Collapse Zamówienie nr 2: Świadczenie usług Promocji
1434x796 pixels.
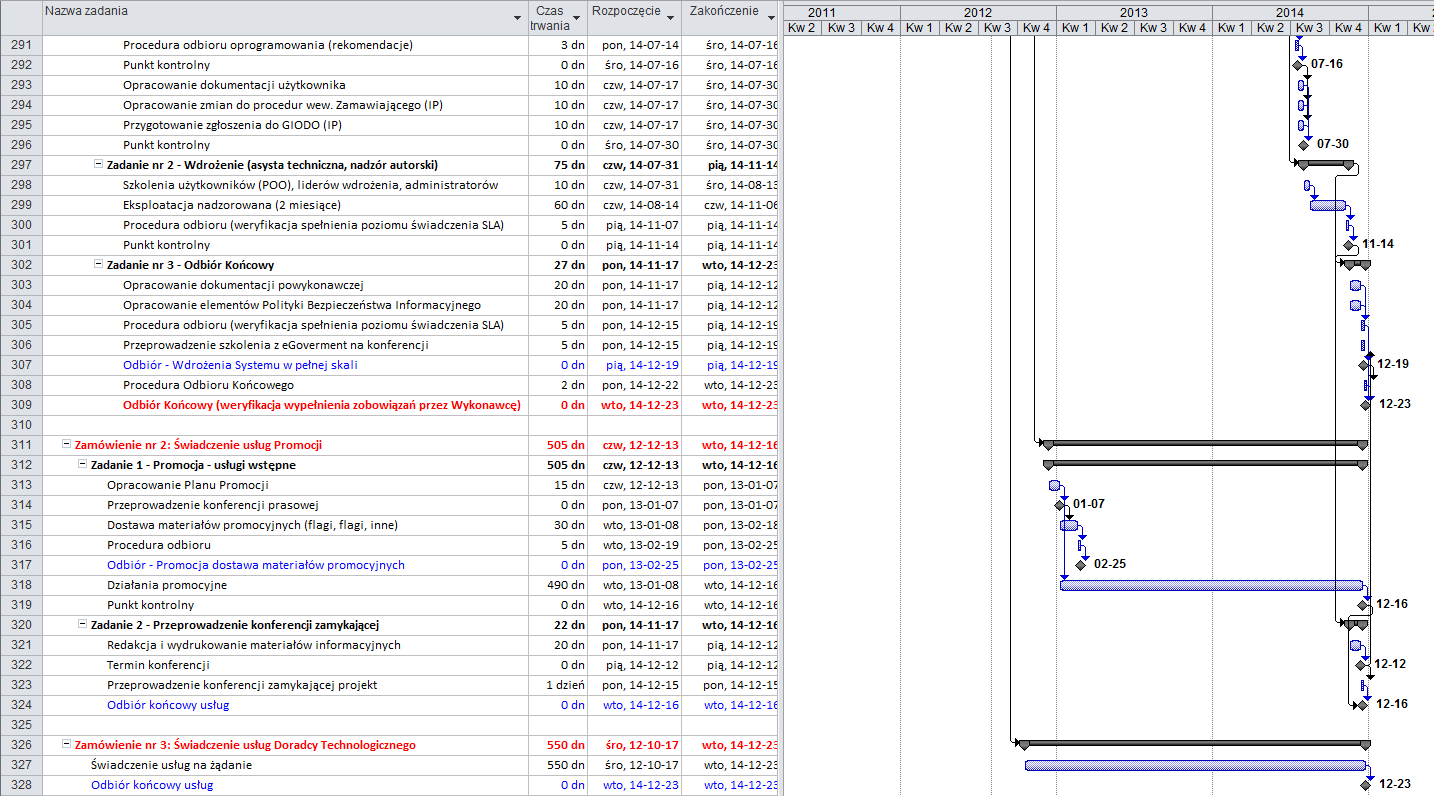click(66, 445)
